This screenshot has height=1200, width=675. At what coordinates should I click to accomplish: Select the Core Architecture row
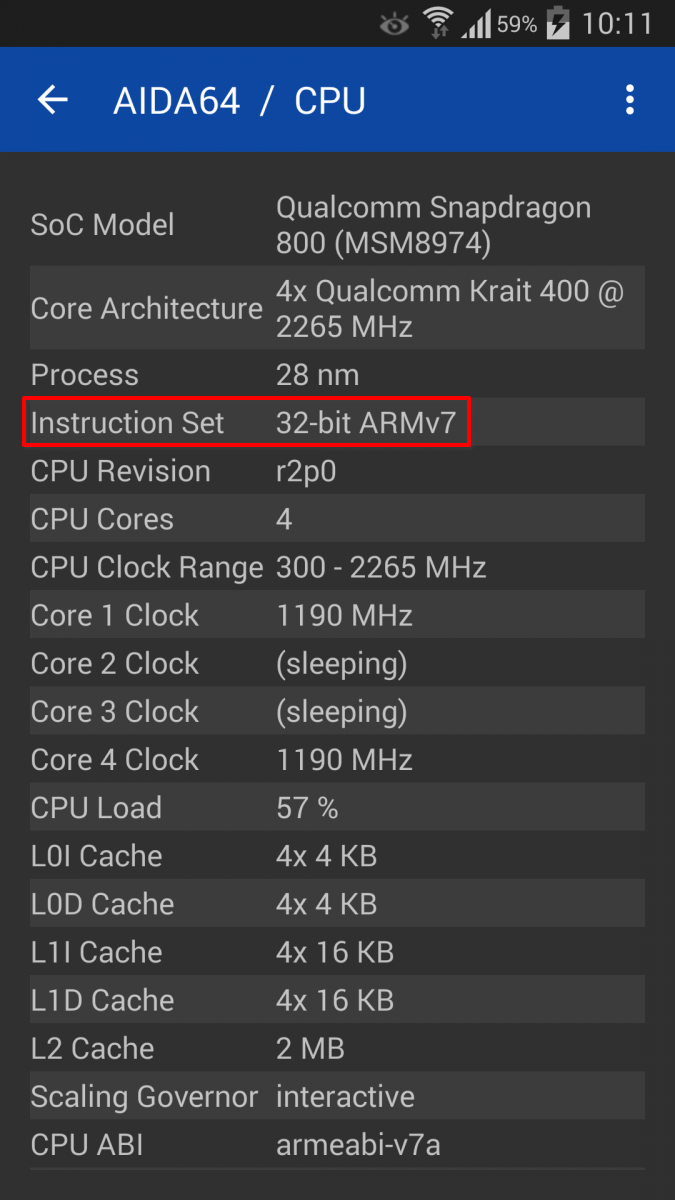pyautogui.click(x=337, y=308)
